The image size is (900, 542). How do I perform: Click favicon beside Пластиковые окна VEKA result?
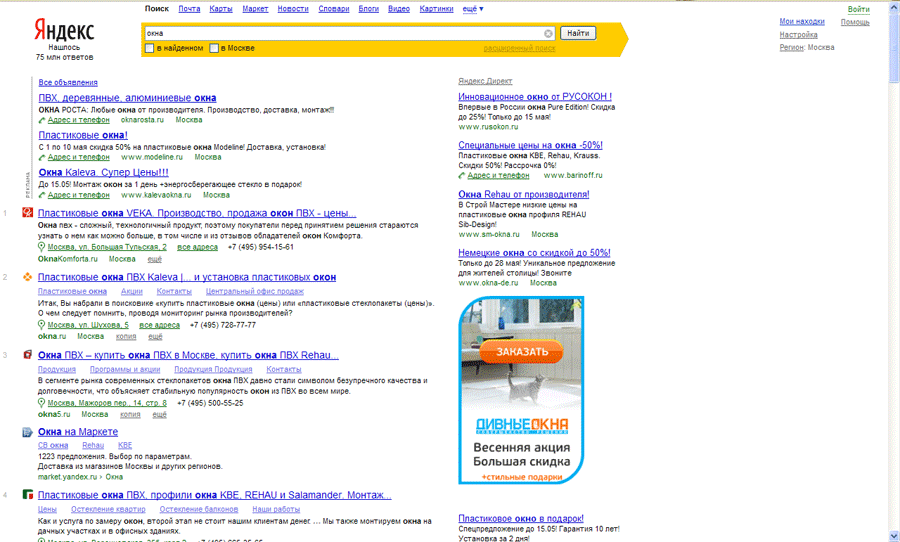point(28,212)
